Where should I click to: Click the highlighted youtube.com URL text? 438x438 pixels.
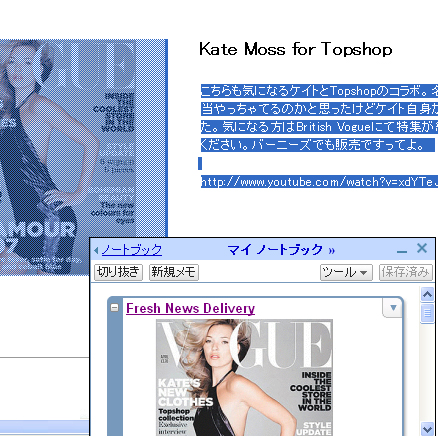pyautogui.click(x=319, y=182)
